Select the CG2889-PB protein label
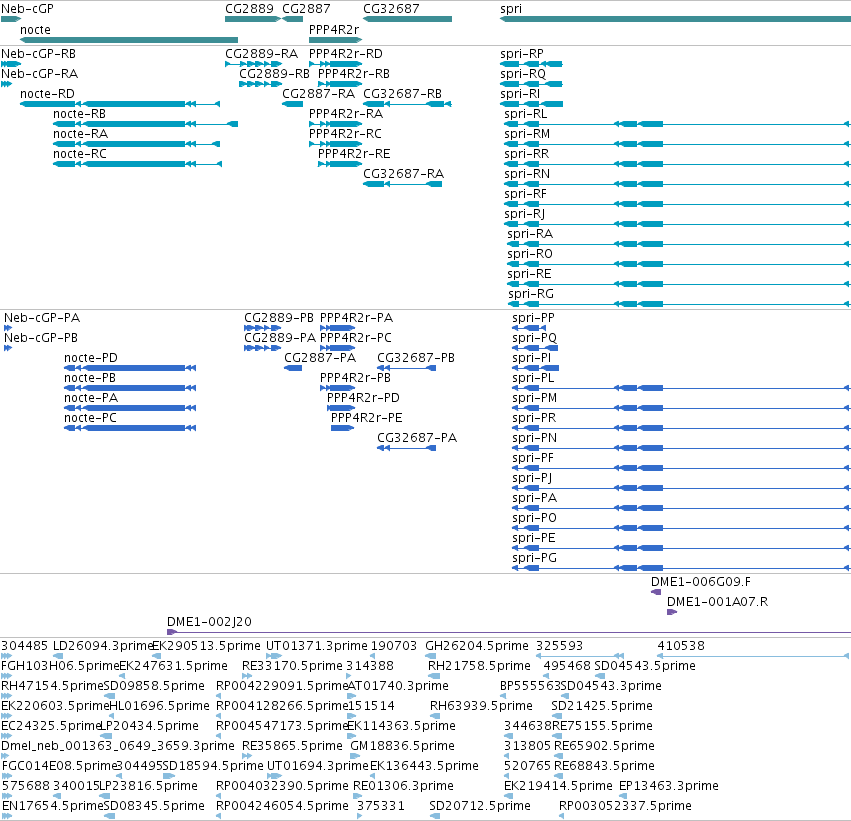This screenshot has width=851, height=821. tap(279, 317)
